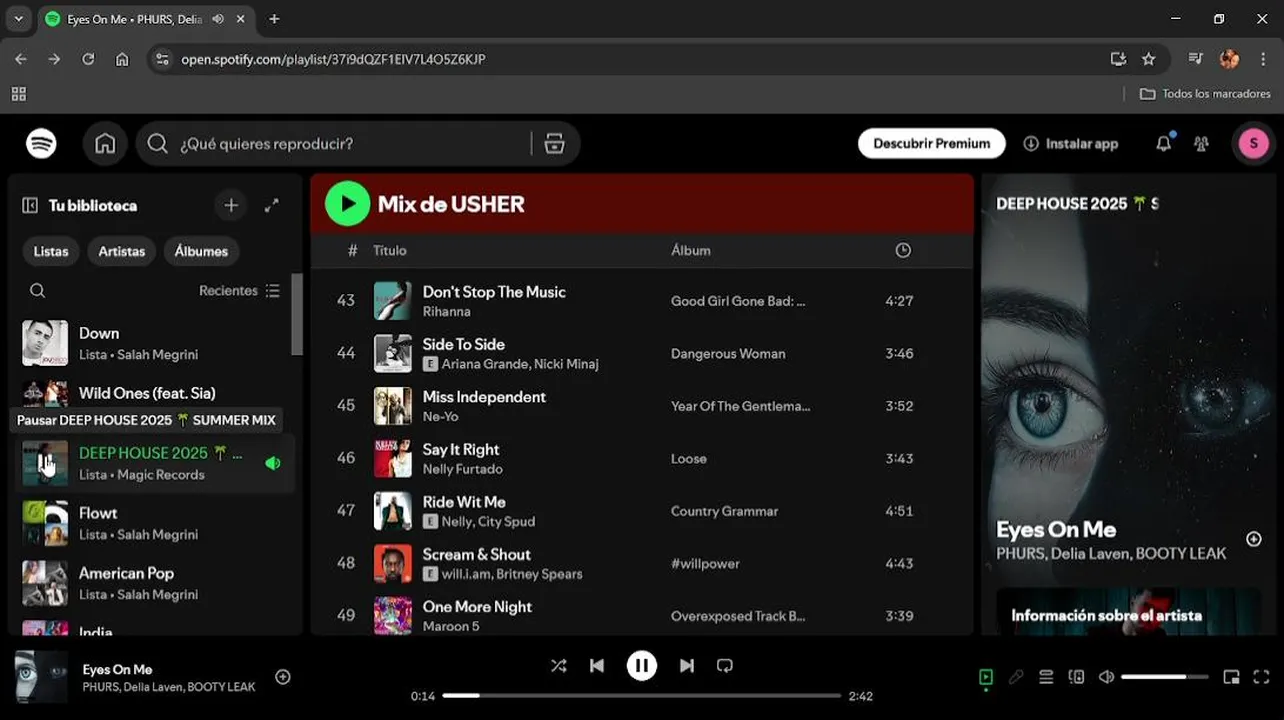This screenshot has width=1284, height=720.
Task: Select track Don't Stop The Music
Action: 494,292
